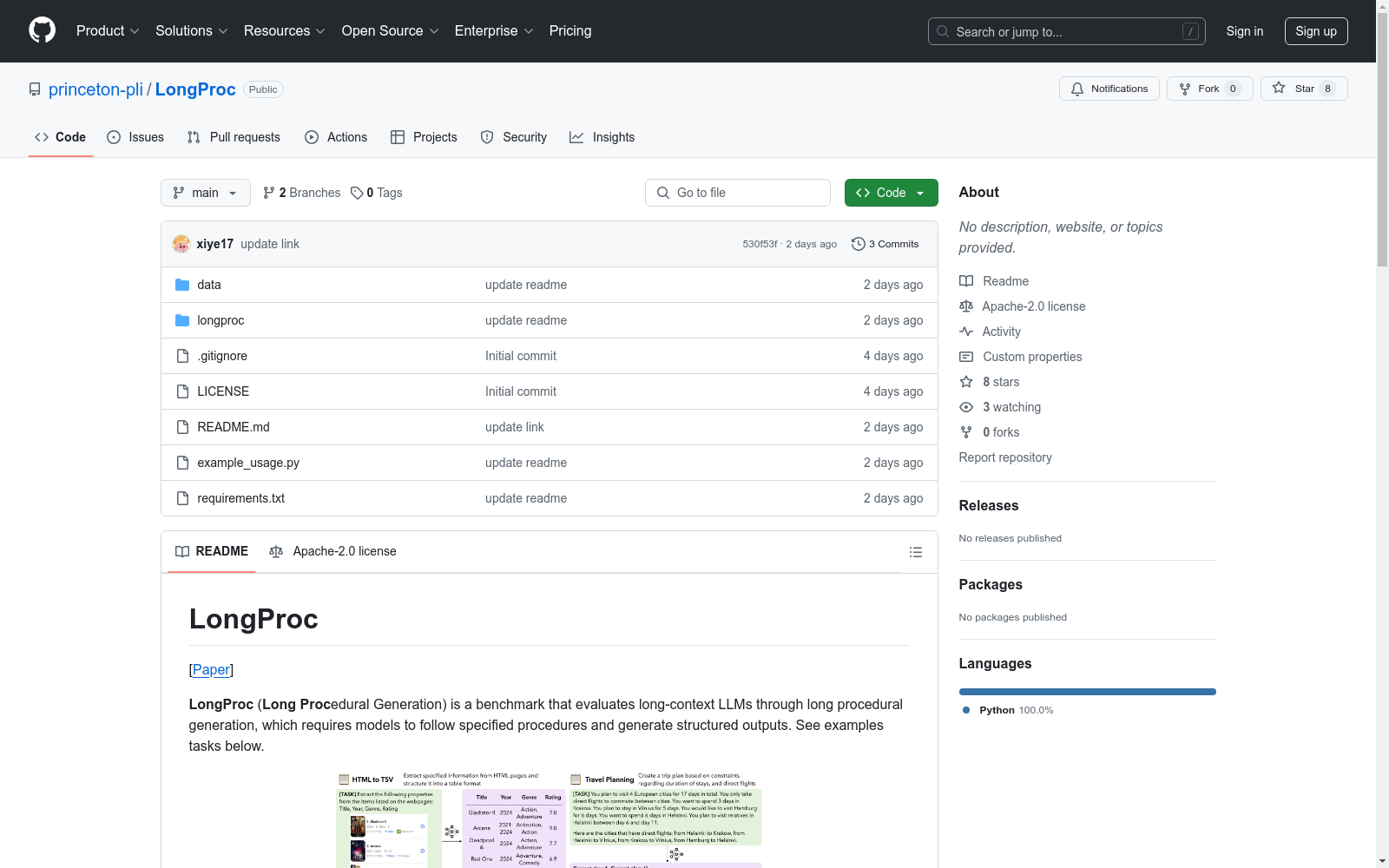The height and width of the screenshot is (868, 1389).
Task: Click the Sign in link
Action: [x=1245, y=31]
